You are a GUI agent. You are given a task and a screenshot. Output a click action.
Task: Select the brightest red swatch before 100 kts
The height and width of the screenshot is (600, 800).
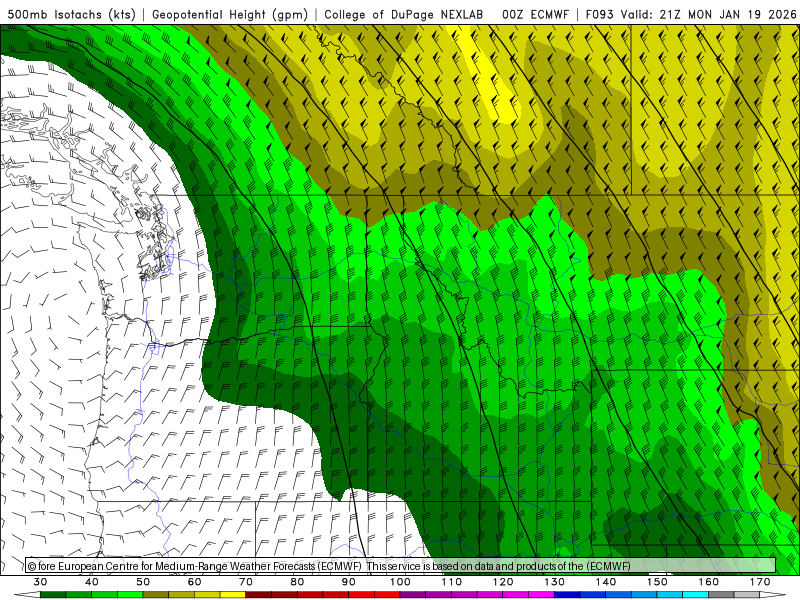tap(387, 595)
